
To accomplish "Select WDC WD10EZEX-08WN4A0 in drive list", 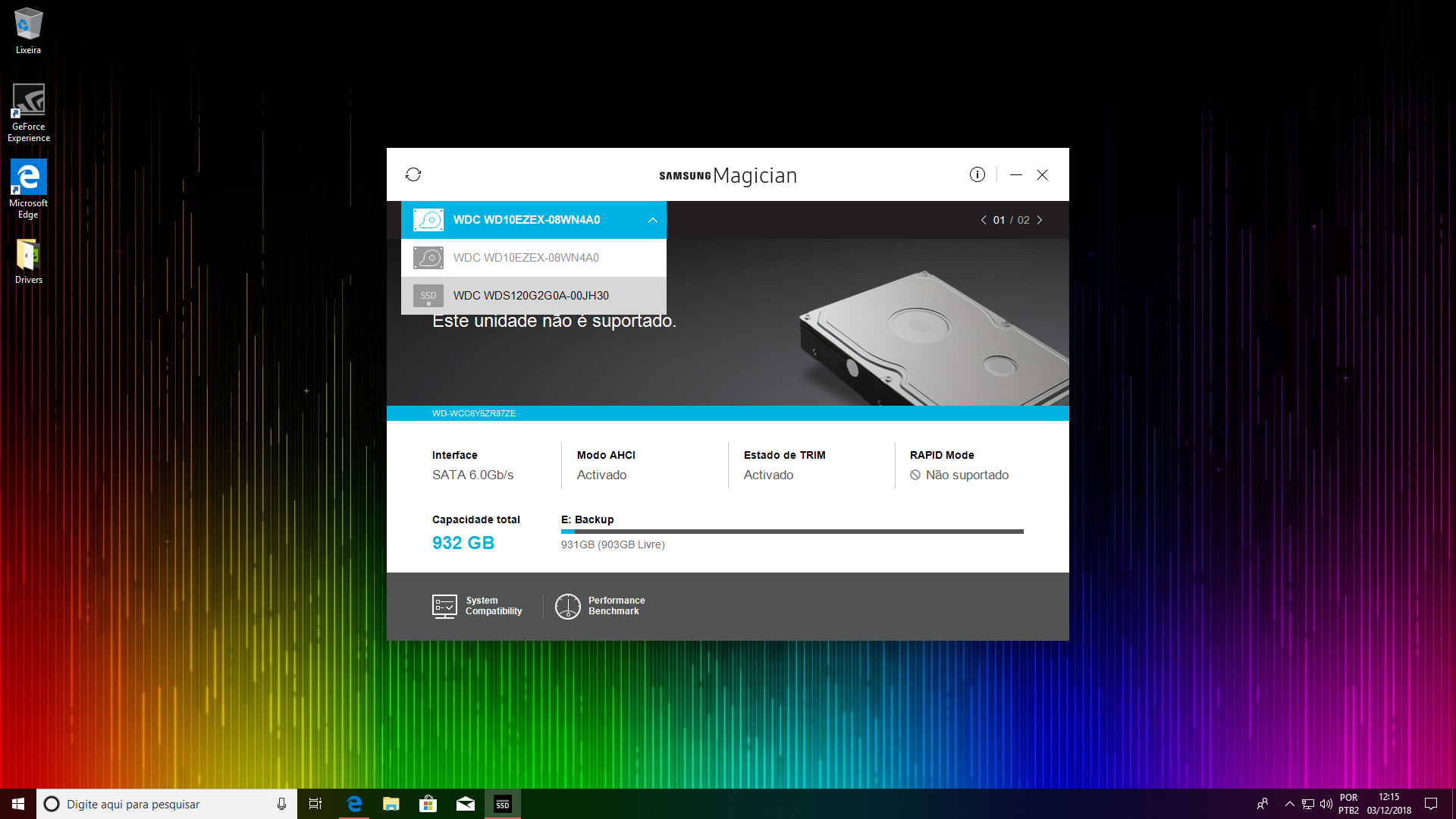I will 534,258.
